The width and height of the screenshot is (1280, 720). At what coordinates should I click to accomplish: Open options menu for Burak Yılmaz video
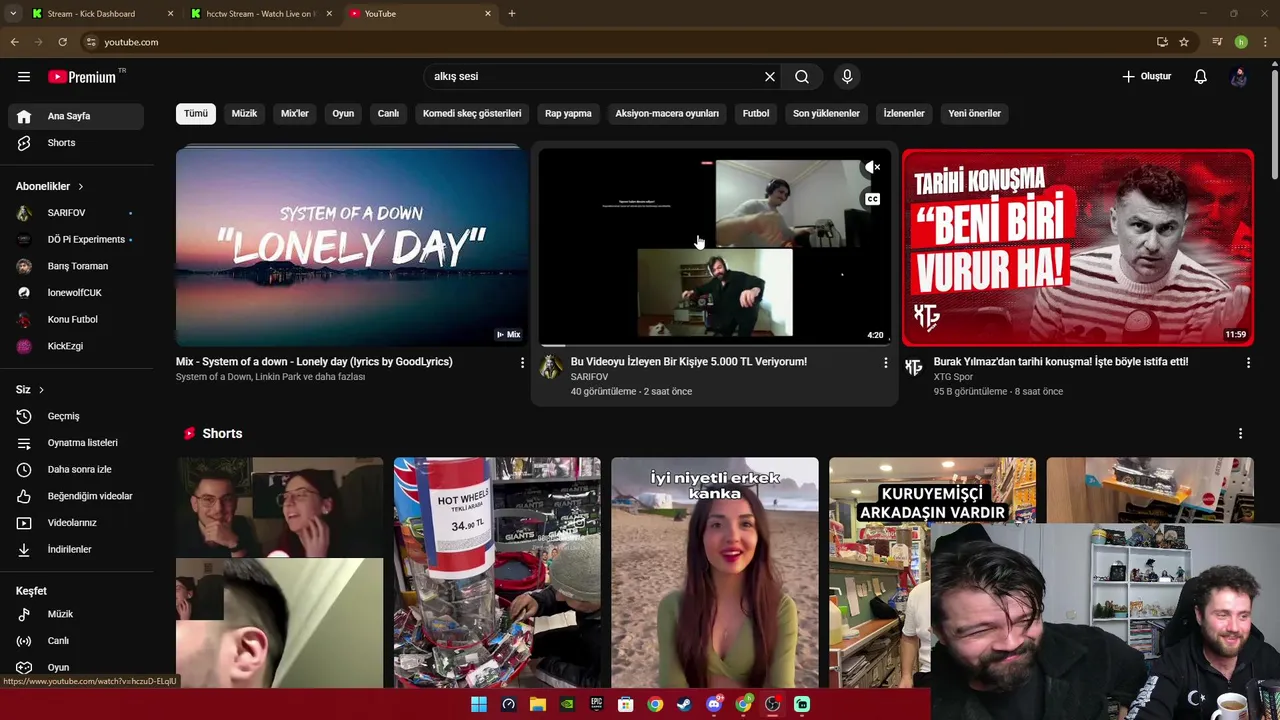pos(1248,363)
